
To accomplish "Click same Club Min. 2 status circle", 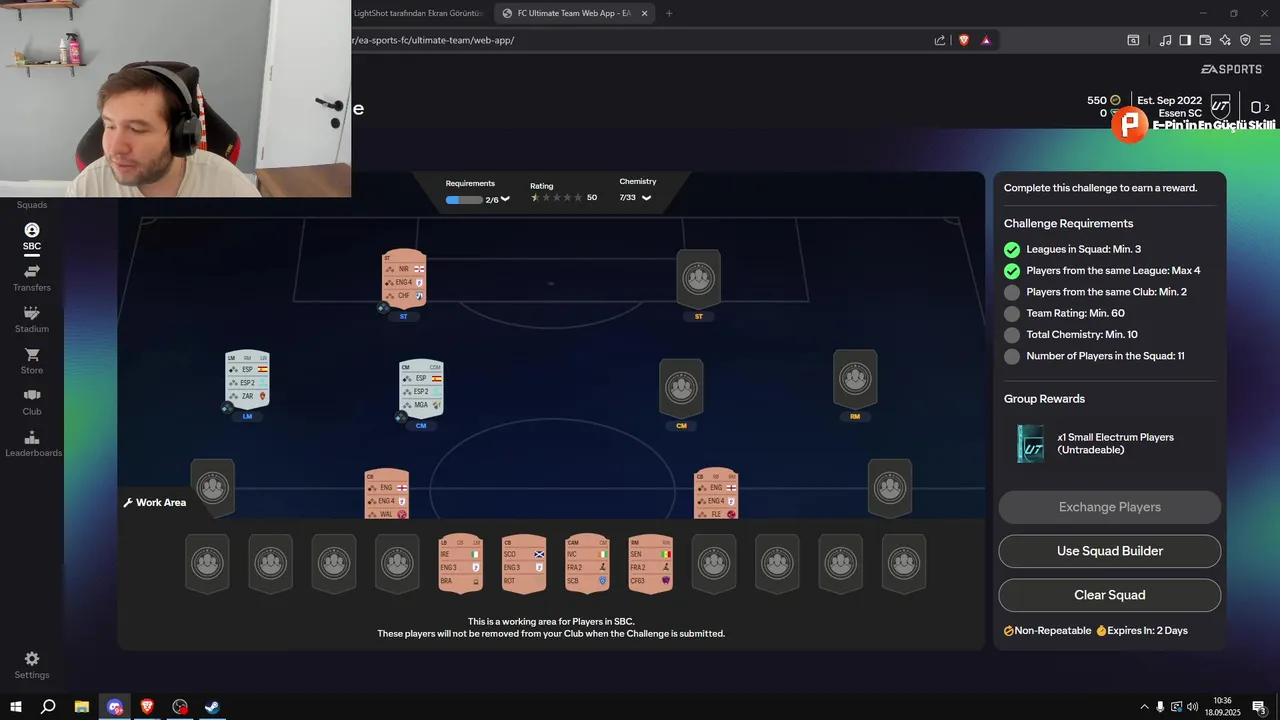I will (1012, 292).
